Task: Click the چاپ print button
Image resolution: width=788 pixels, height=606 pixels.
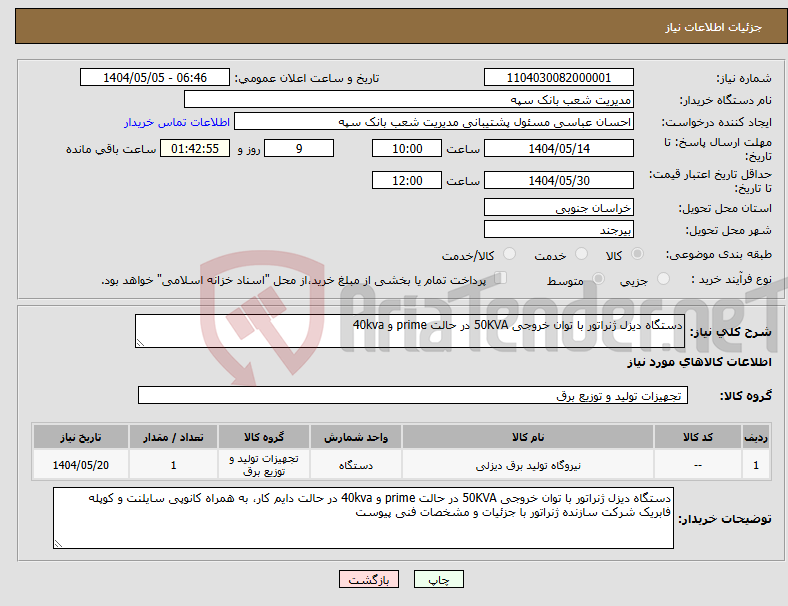Action: [439, 579]
